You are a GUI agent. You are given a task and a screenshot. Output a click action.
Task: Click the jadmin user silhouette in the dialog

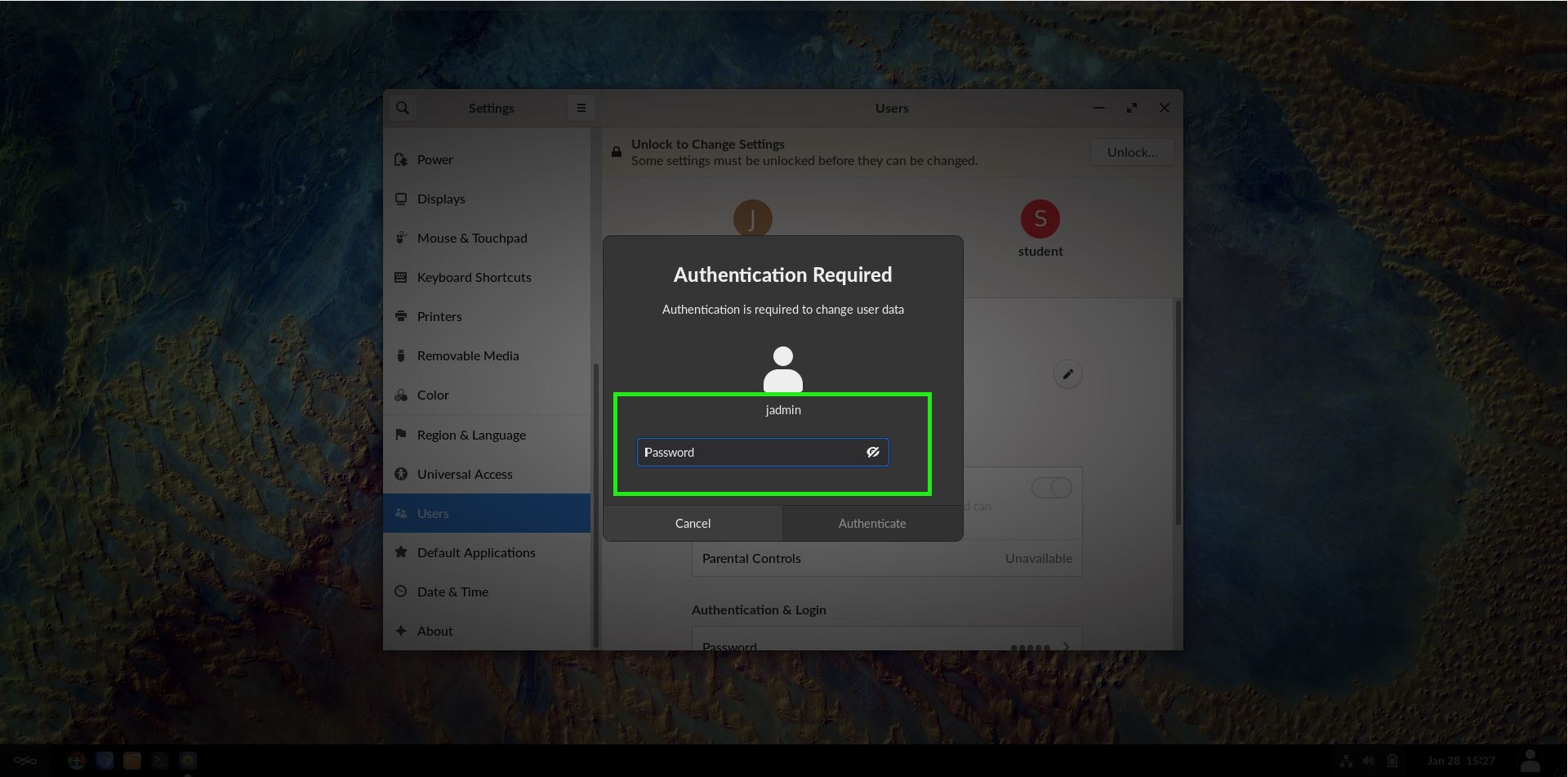(783, 369)
